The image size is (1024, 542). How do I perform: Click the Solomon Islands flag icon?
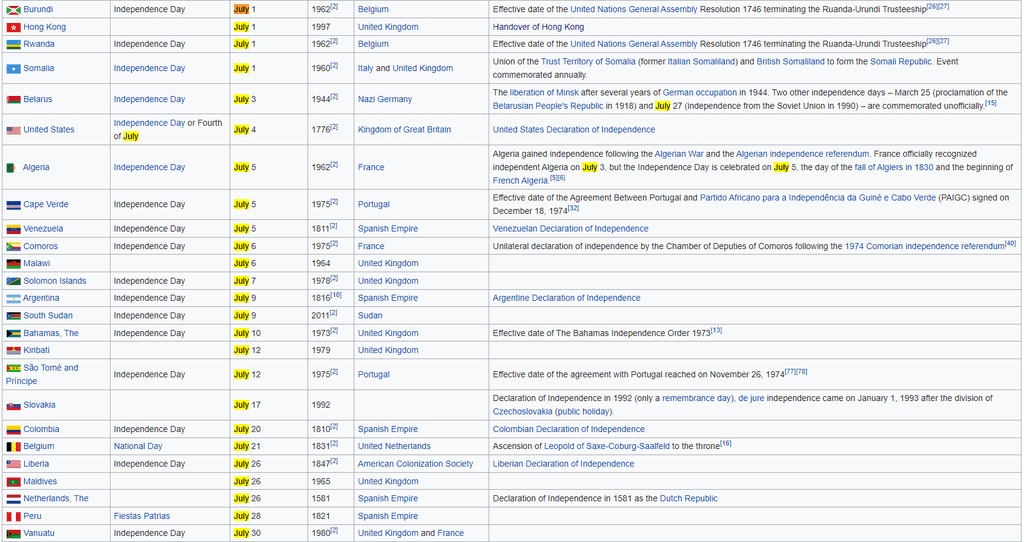[13, 281]
